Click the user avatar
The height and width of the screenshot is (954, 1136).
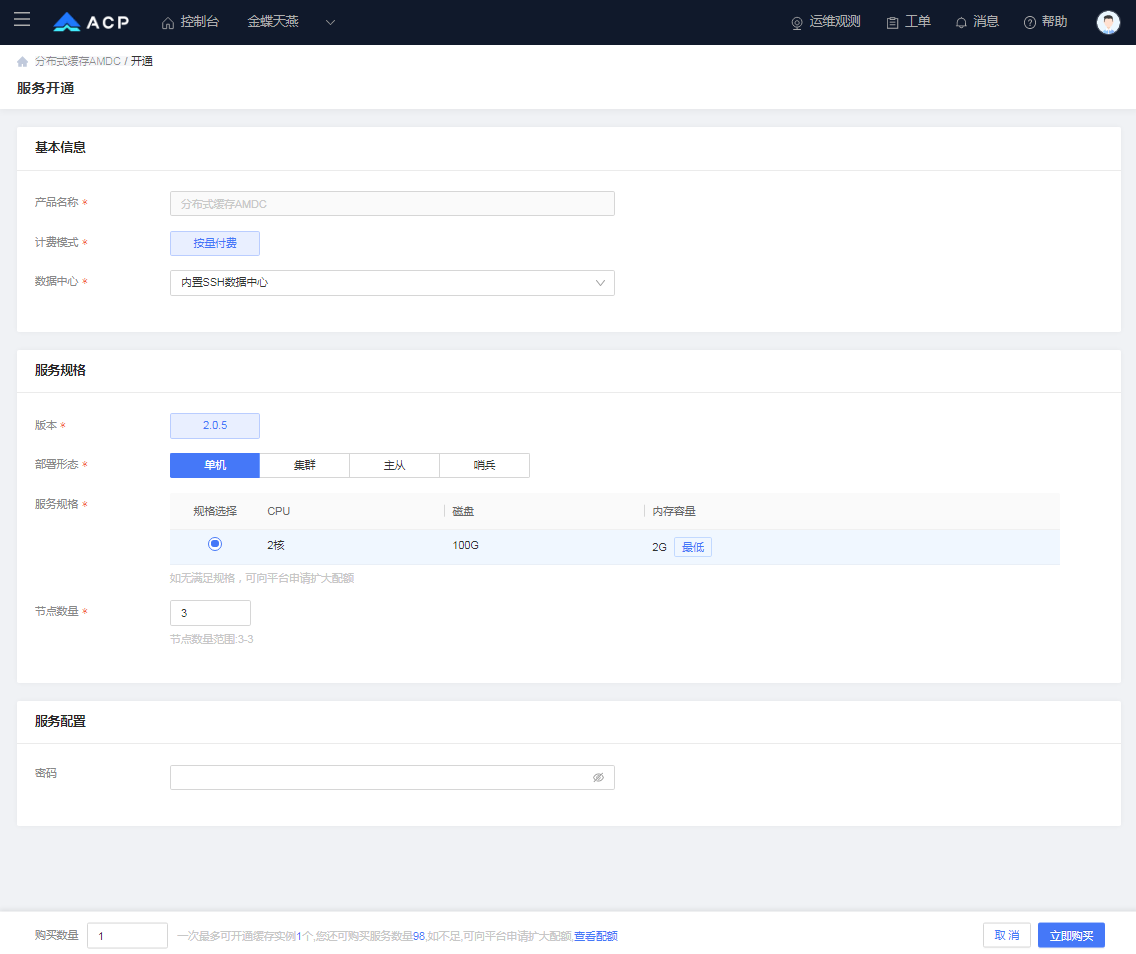pos(1108,22)
